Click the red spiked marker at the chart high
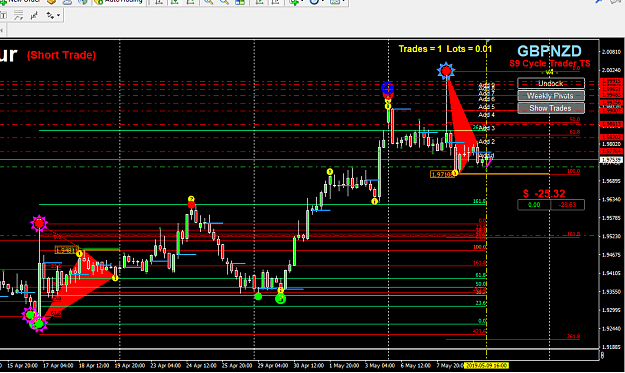The image size is (625, 373). pos(446,71)
